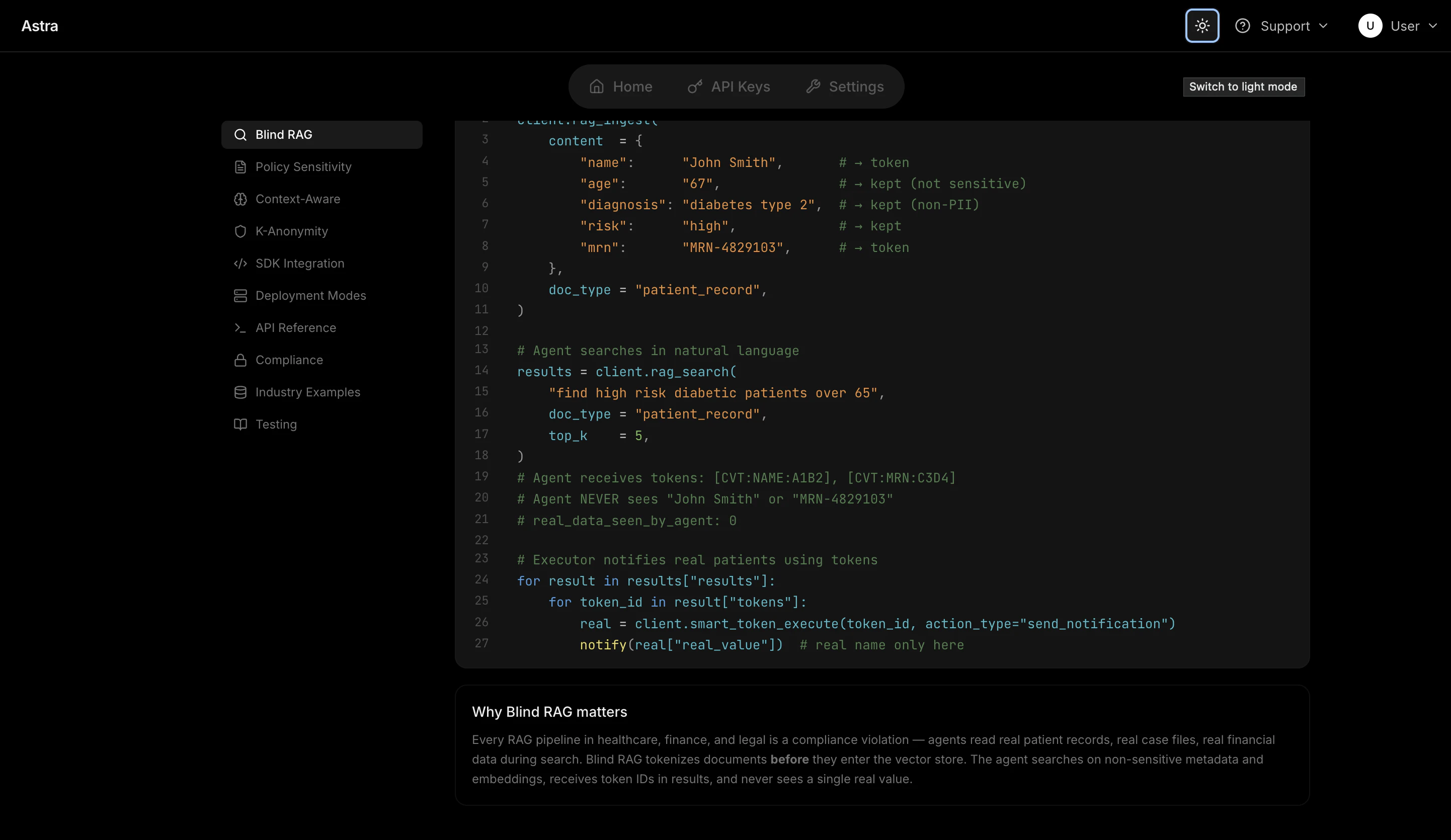Open Policy Sensitivity via its document icon
The height and width of the screenshot is (840, 1451).
click(x=240, y=166)
